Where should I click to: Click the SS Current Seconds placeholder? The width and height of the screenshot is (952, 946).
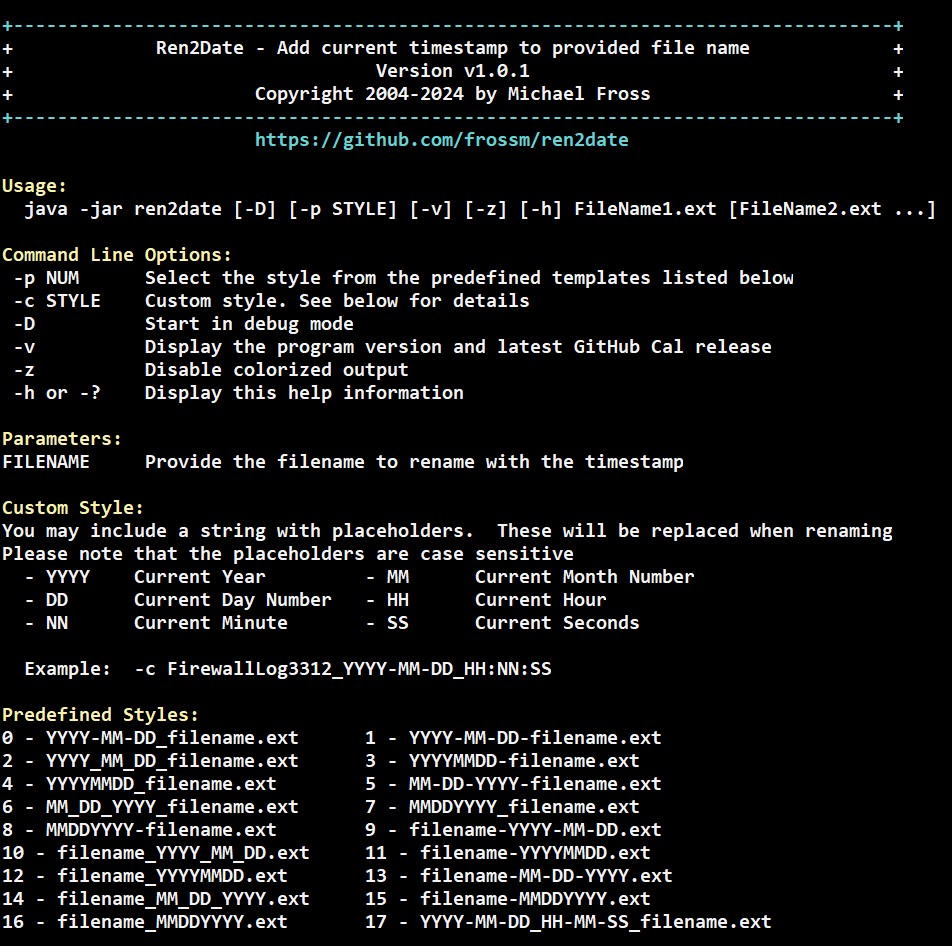click(x=397, y=623)
